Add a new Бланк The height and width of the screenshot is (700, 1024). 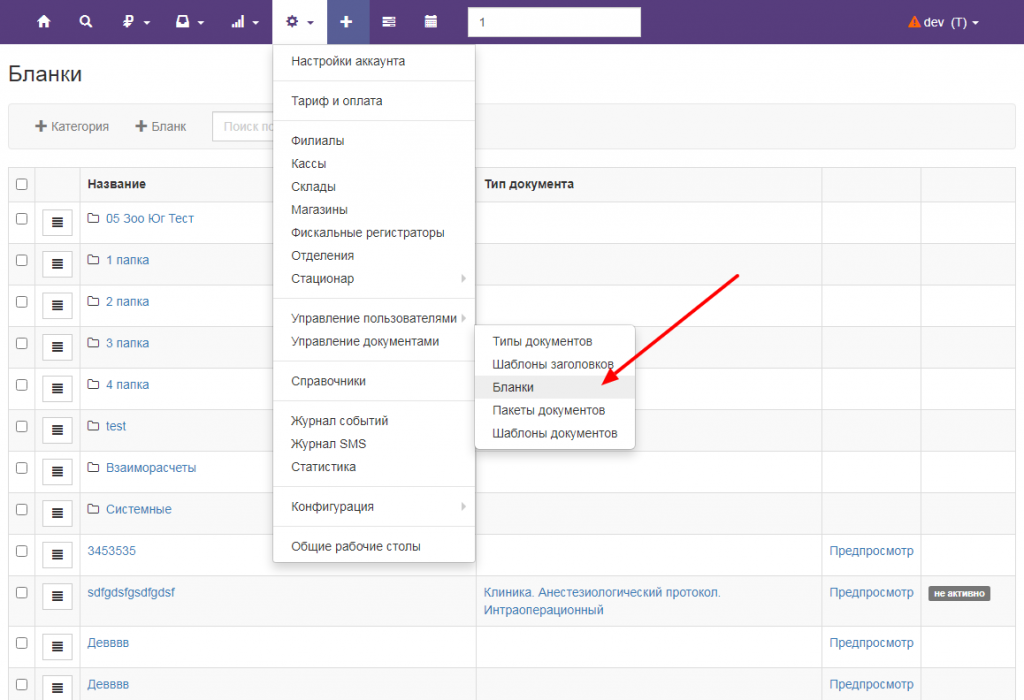[161, 126]
